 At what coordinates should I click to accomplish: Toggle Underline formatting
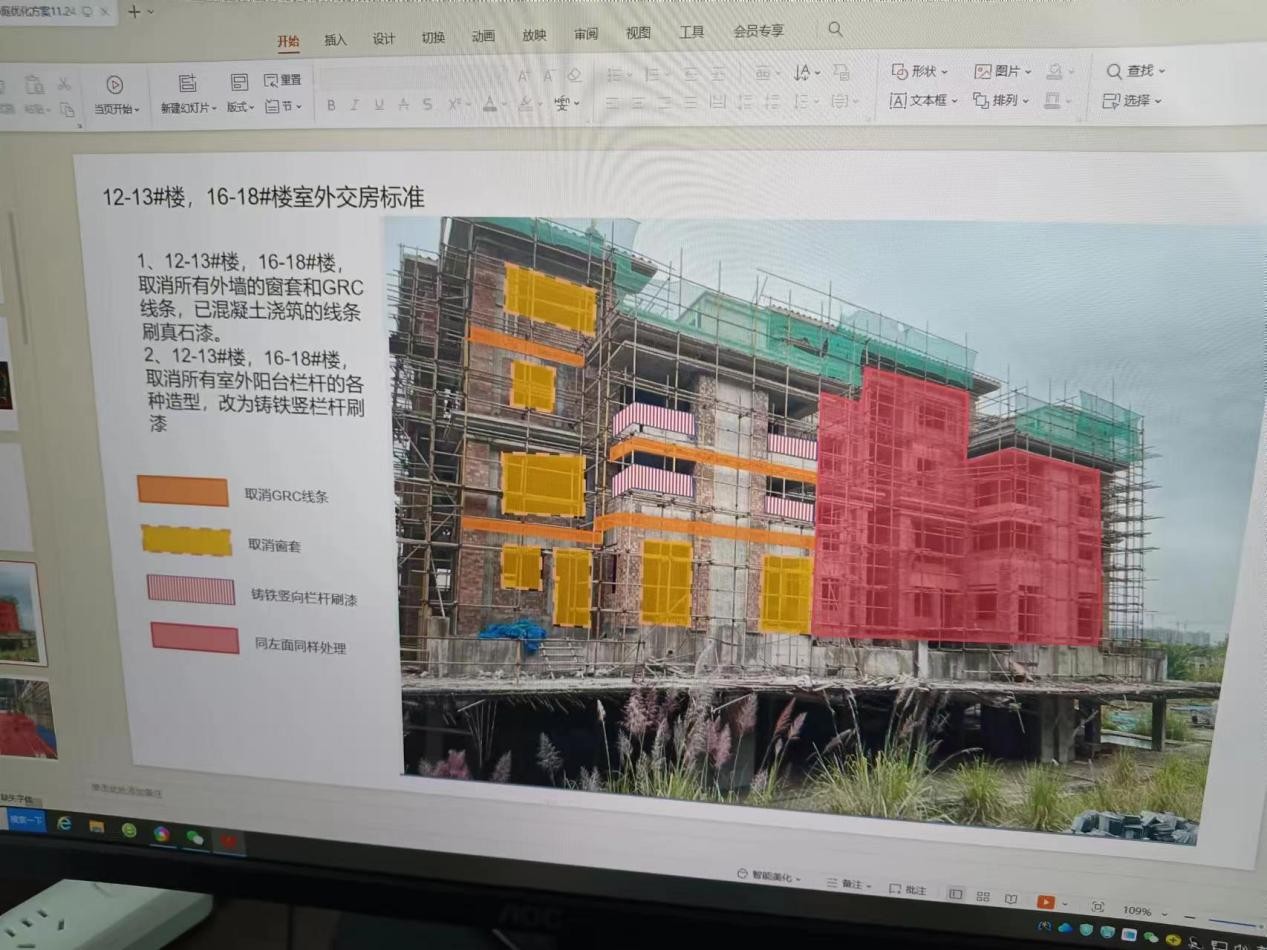379,105
